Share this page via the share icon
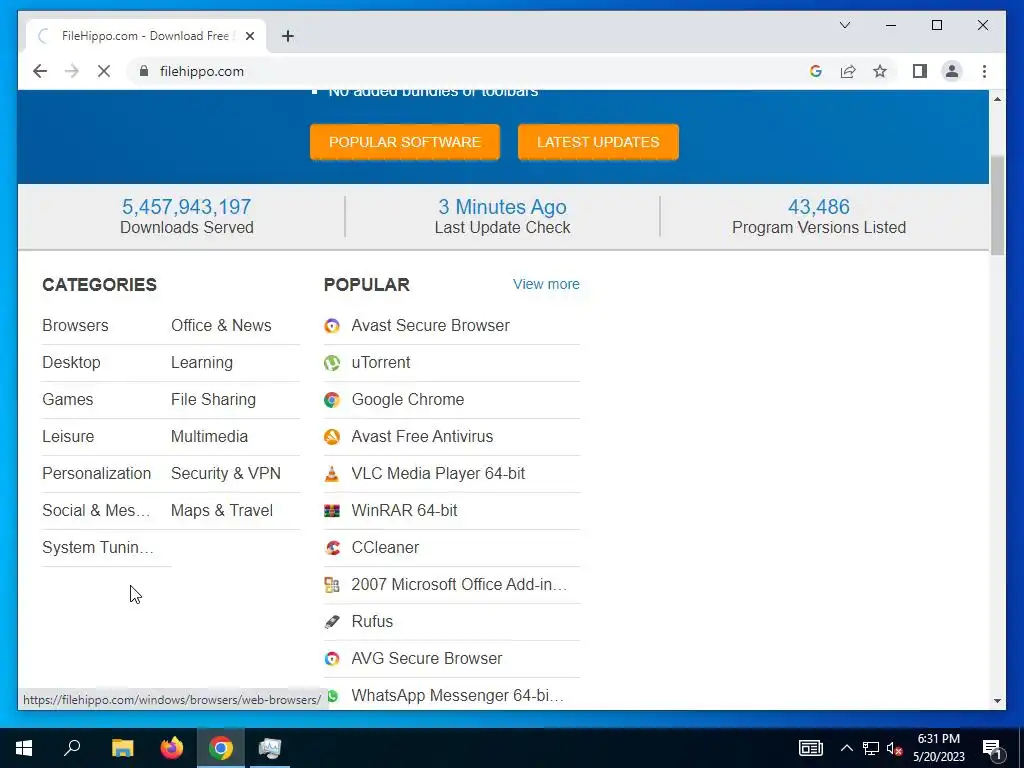The image size is (1024, 768). coord(848,71)
